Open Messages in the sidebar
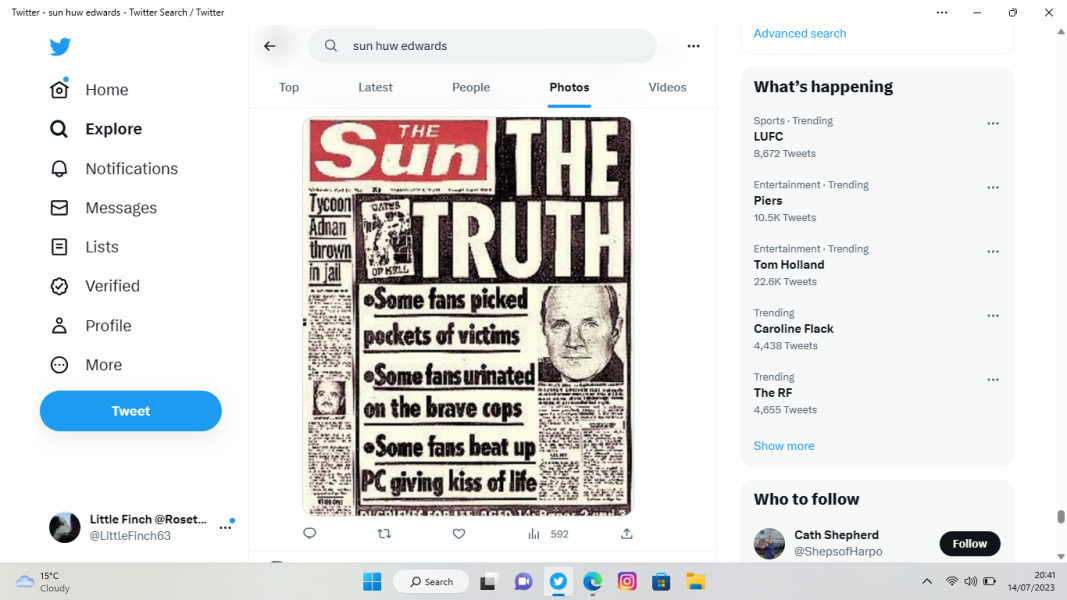Viewport: 1067px width, 600px height. (103, 207)
